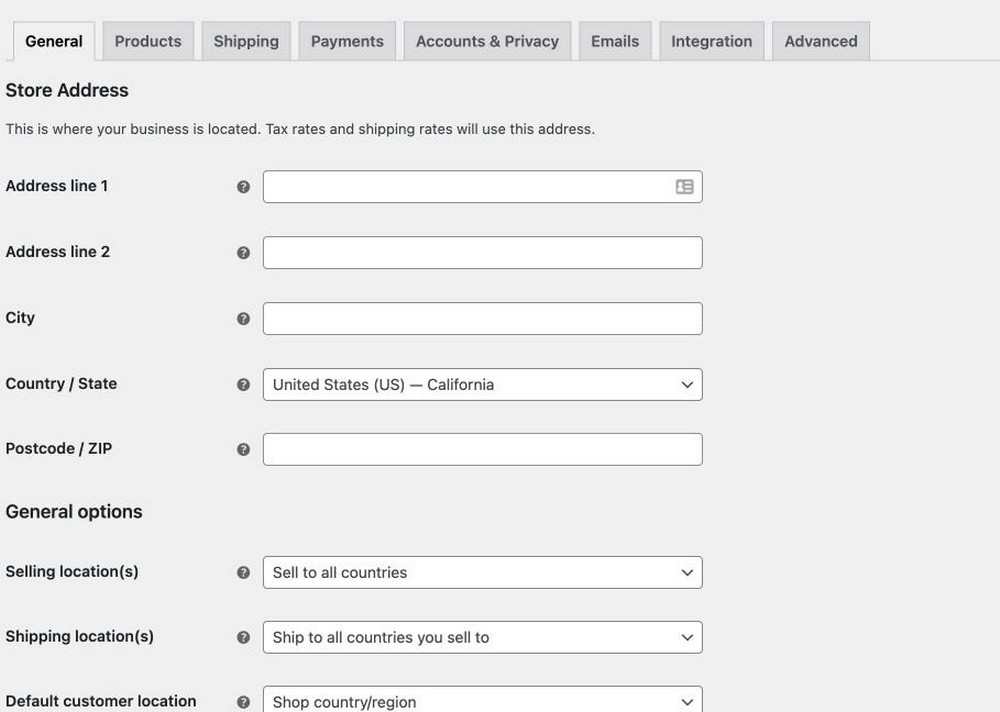Click the Postcode / ZIP label
Image resolution: width=1000 pixels, height=712 pixels.
click(x=59, y=449)
